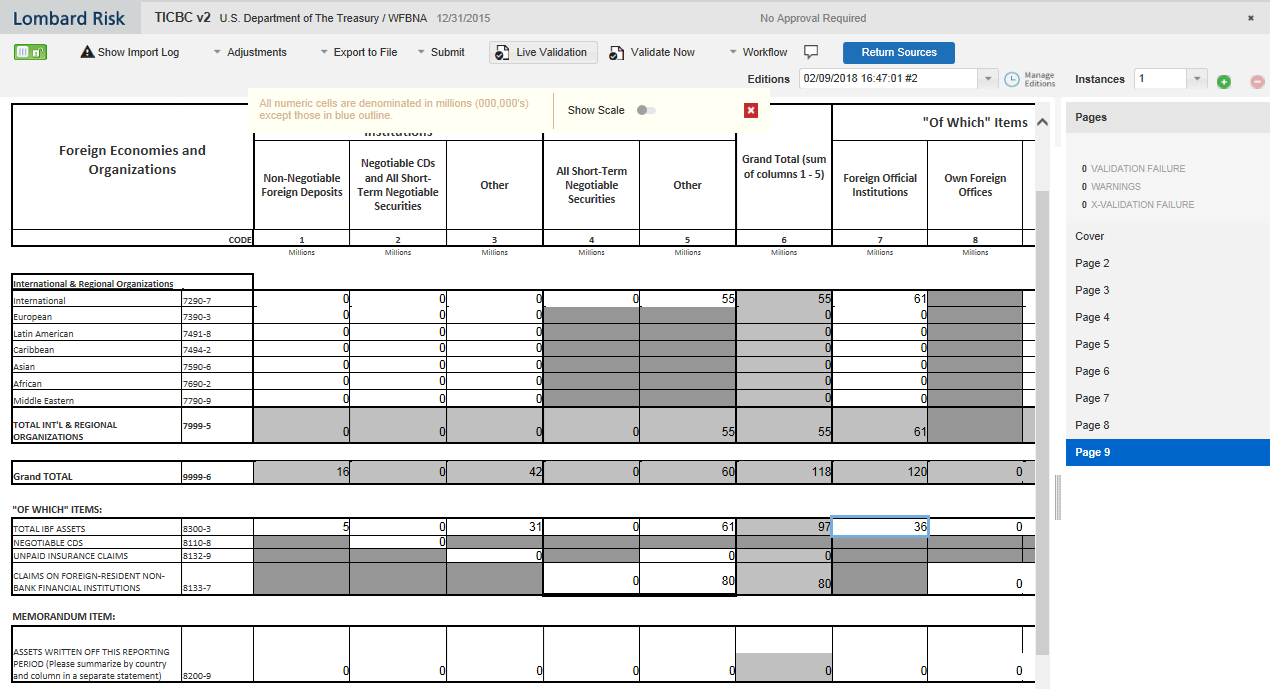Click the green grid view icon
The width and height of the screenshot is (1270, 689).
click(x=30, y=52)
